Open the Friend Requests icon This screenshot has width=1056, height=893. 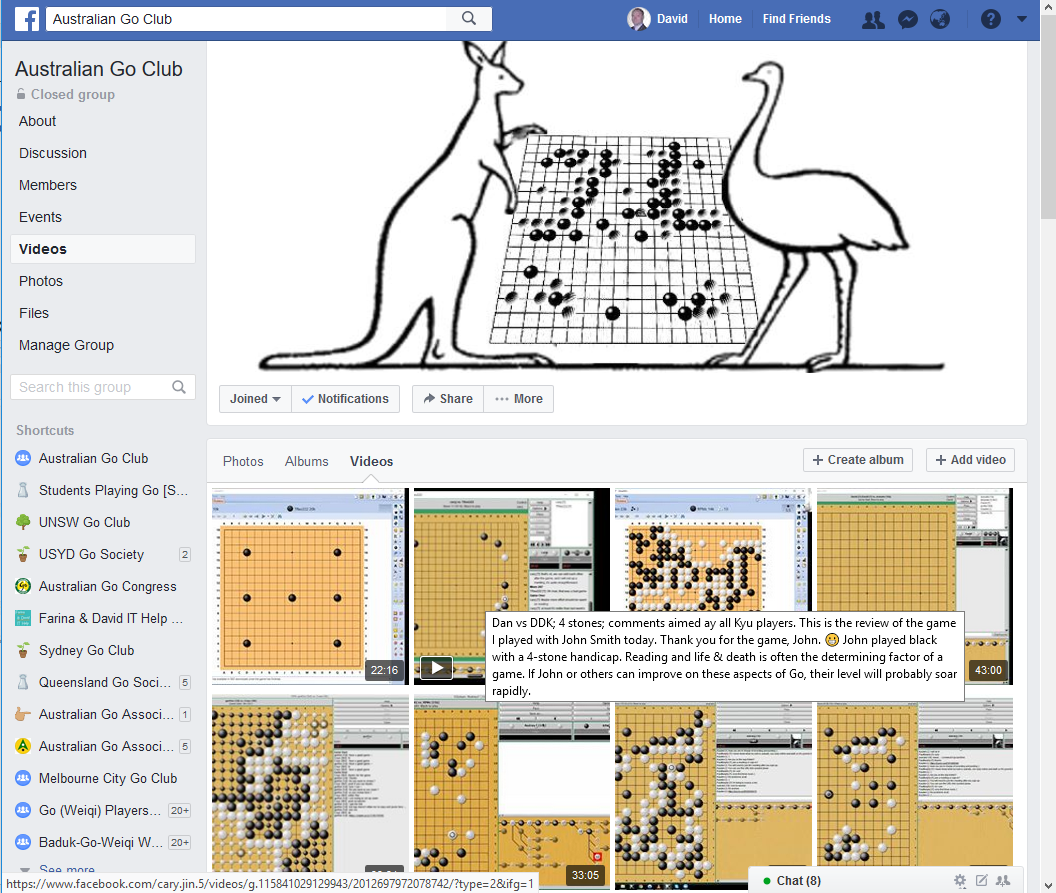(x=873, y=20)
